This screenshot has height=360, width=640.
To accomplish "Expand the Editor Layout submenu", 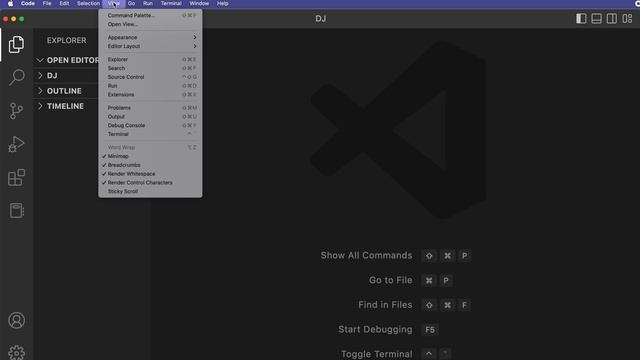I will pos(150,46).
